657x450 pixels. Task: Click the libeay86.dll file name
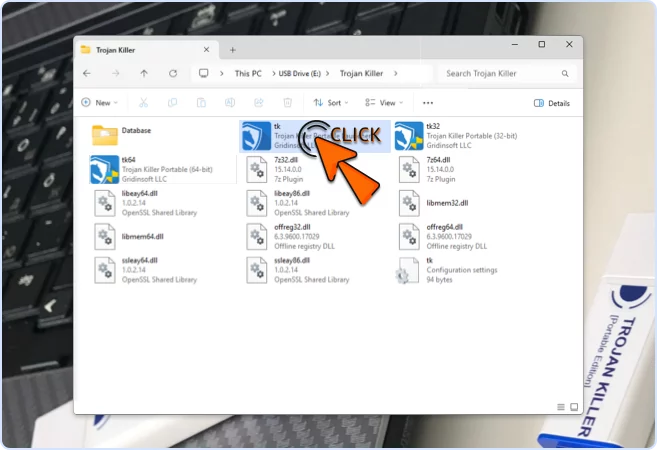point(292,193)
